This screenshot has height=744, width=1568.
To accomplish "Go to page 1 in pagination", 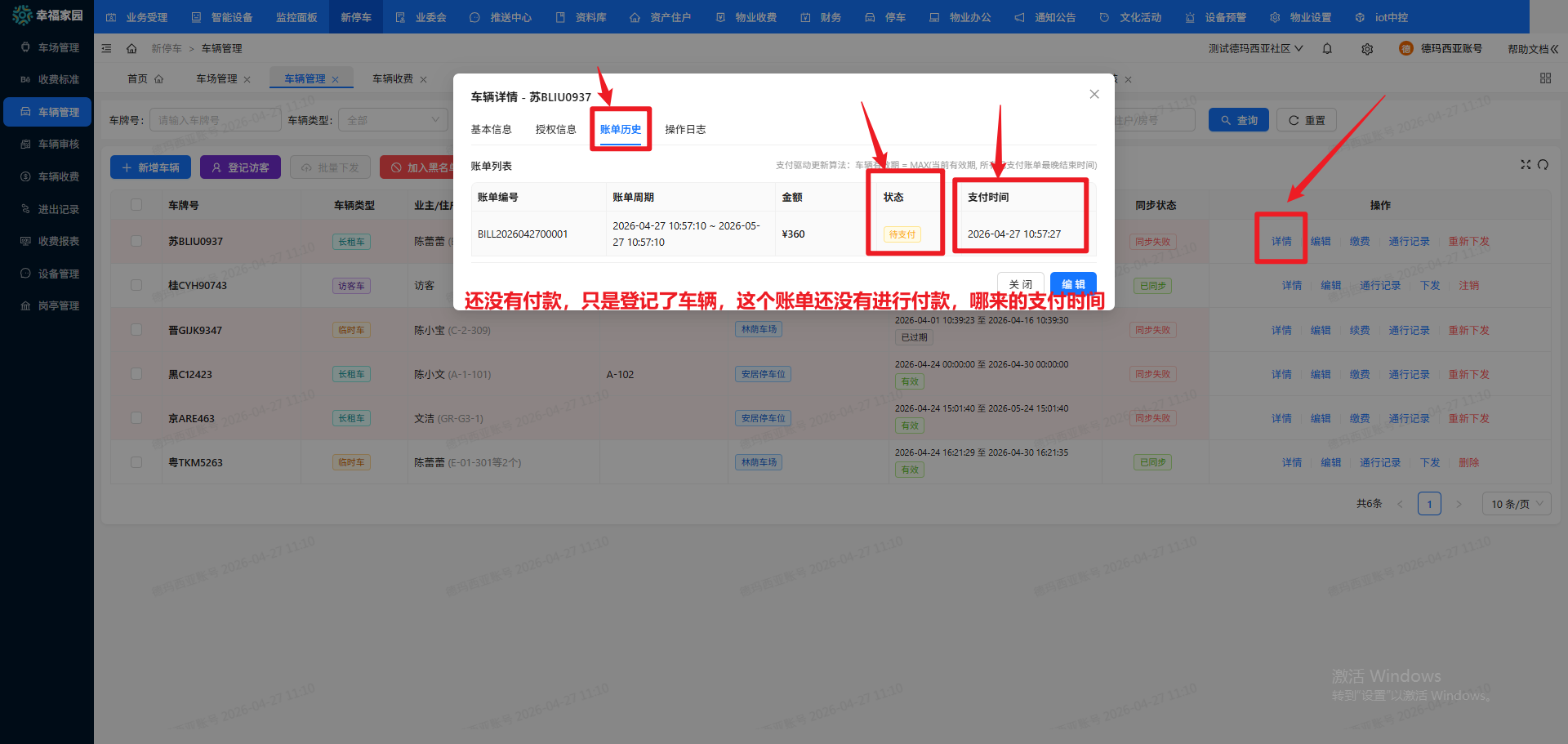I will (x=1429, y=503).
